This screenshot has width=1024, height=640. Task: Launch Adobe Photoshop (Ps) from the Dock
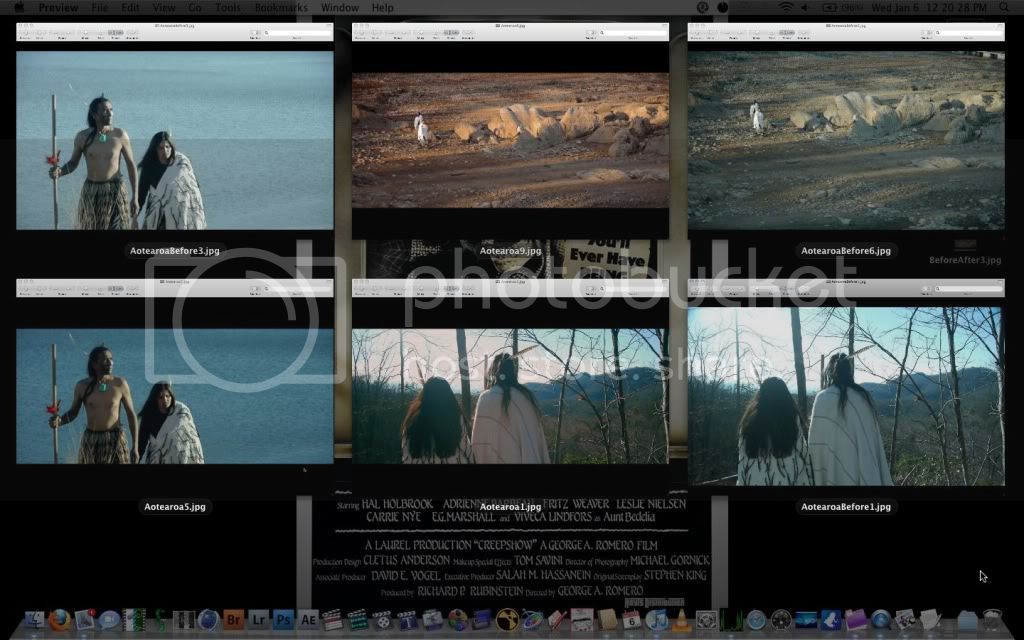click(x=283, y=619)
